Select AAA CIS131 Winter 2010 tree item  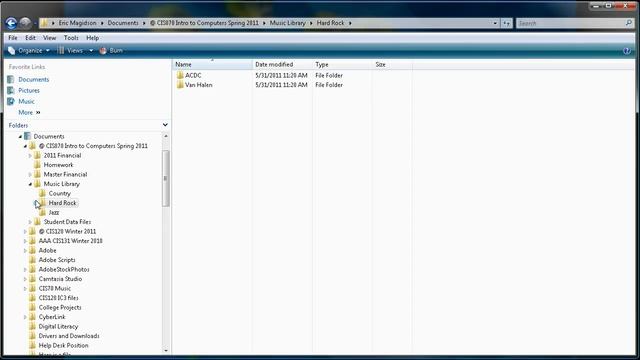click(x=71, y=241)
